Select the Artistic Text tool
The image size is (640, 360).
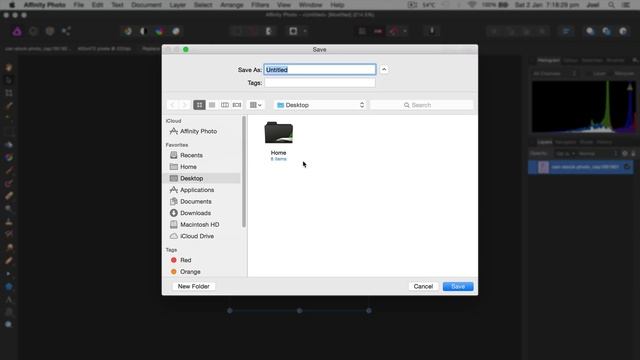tap(9, 299)
